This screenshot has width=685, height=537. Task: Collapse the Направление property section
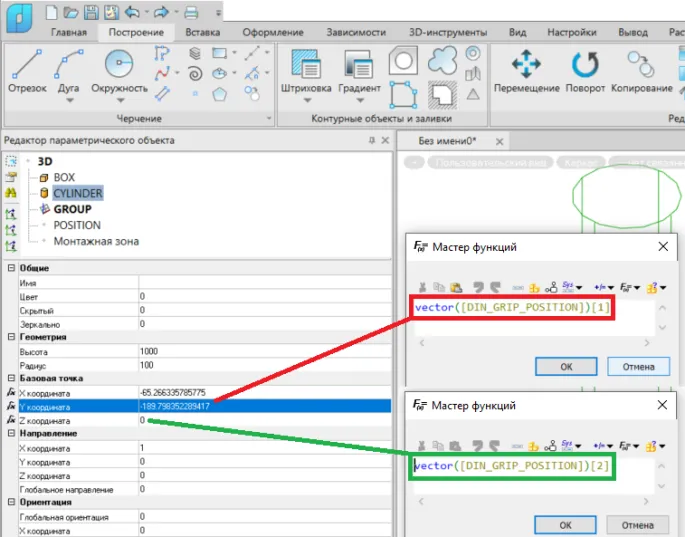coord(11,435)
